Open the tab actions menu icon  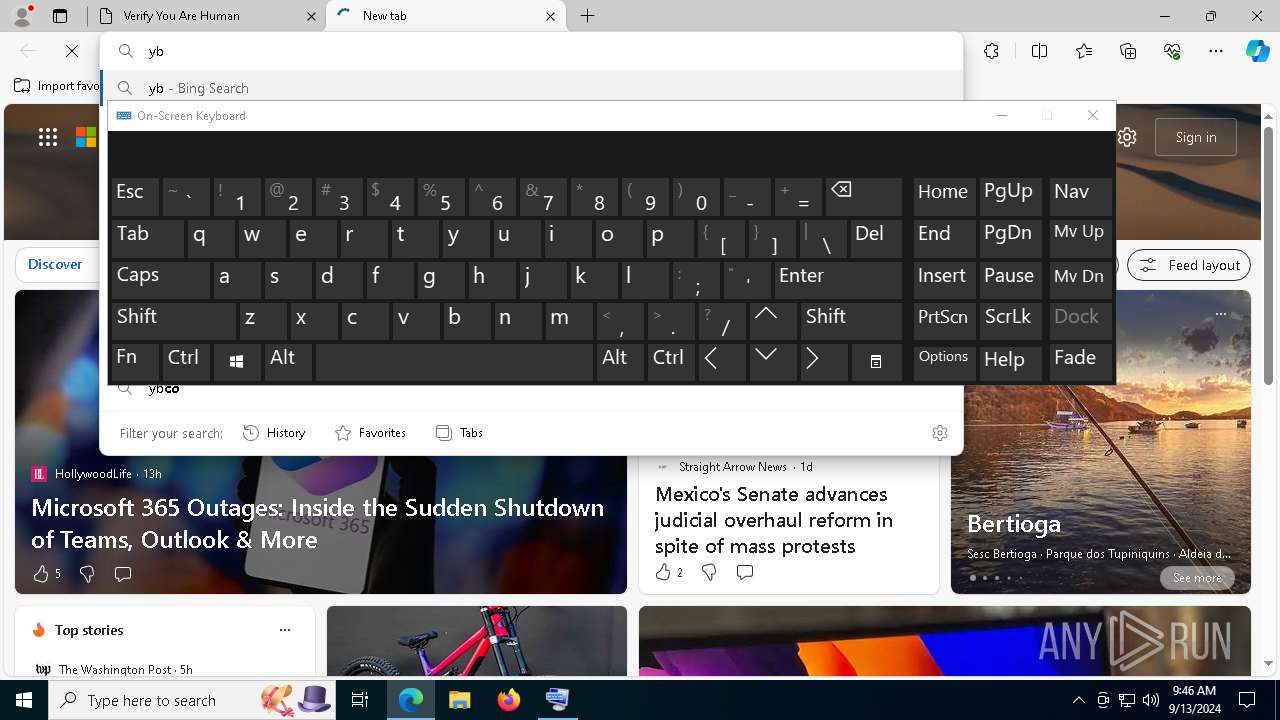[x=60, y=16]
